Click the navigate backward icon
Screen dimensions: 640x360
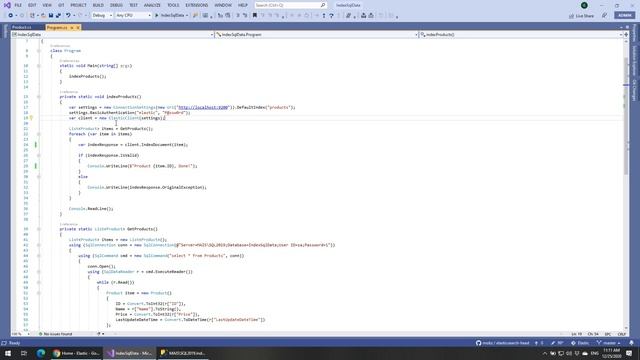11,16
